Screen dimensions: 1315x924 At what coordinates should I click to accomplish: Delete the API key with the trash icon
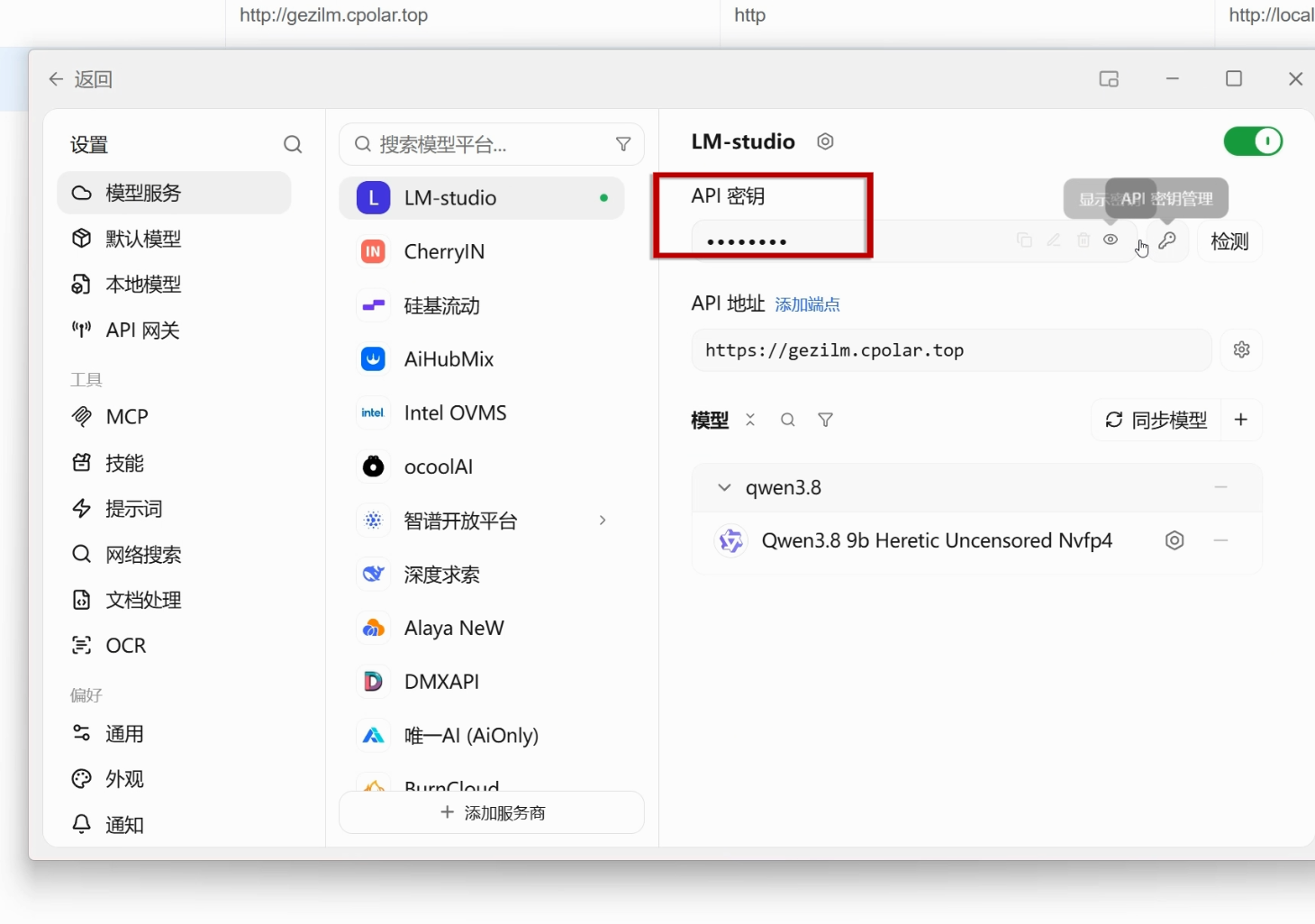(1084, 240)
